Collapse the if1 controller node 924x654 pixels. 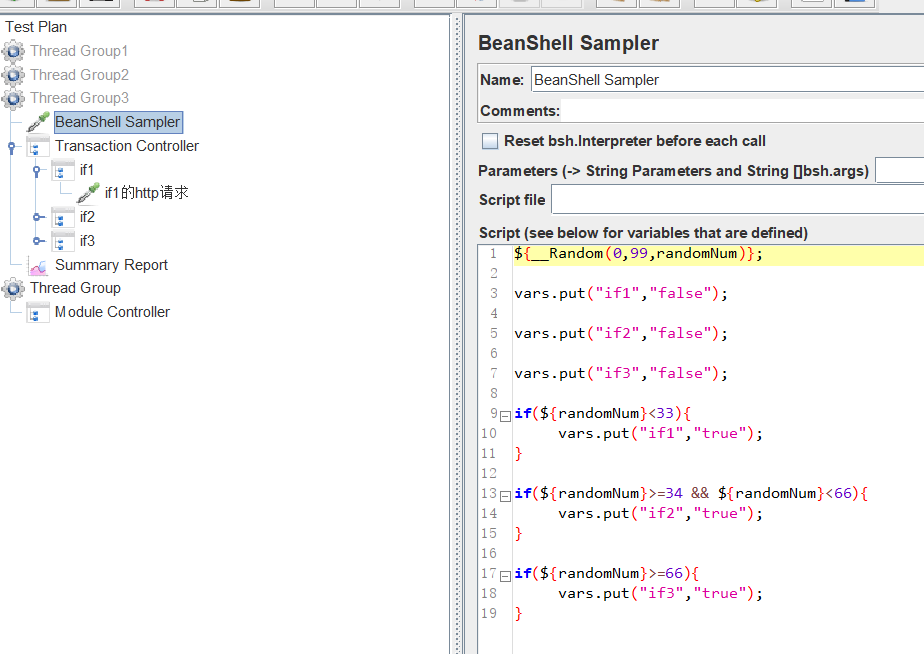(x=37, y=170)
